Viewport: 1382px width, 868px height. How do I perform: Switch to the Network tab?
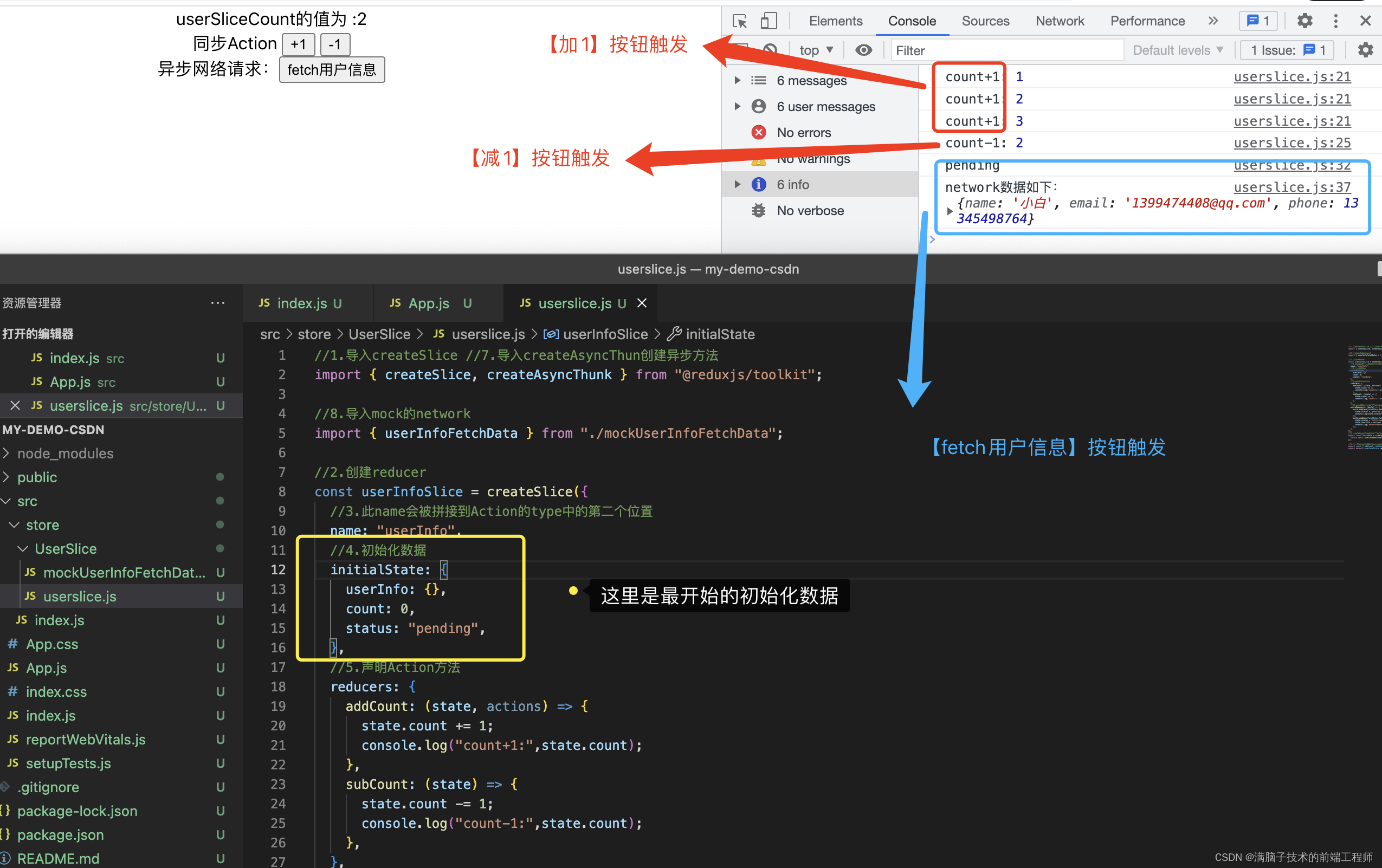tap(1059, 21)
